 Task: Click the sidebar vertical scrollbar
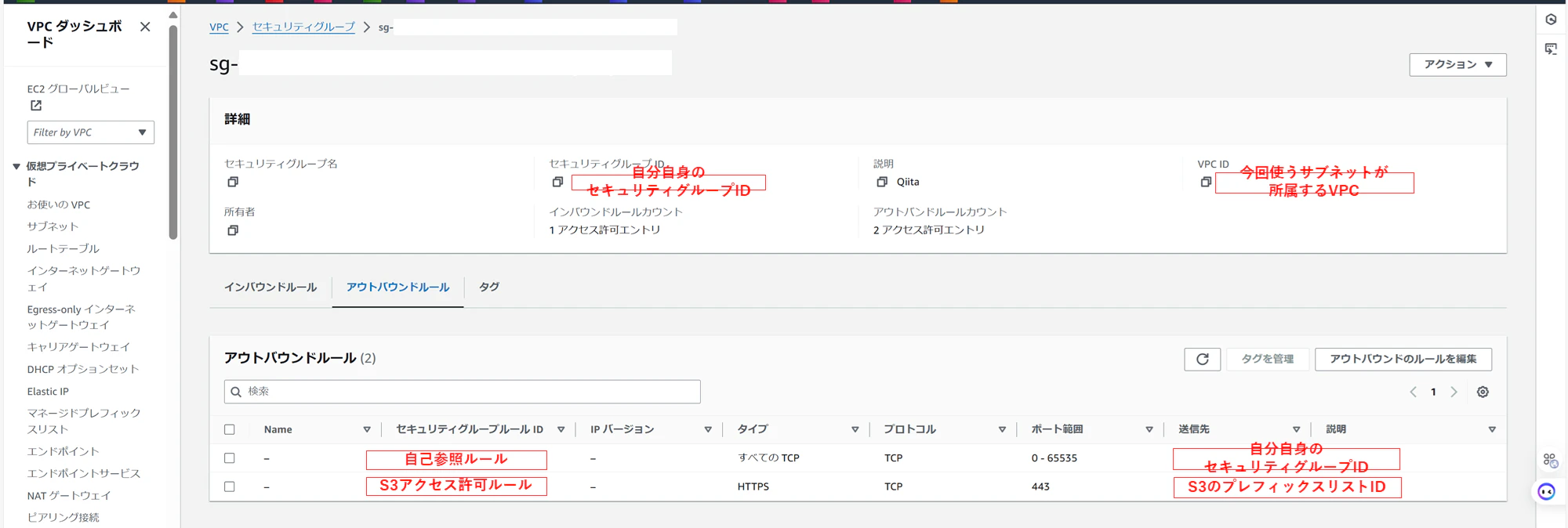[x=173, y=132]
